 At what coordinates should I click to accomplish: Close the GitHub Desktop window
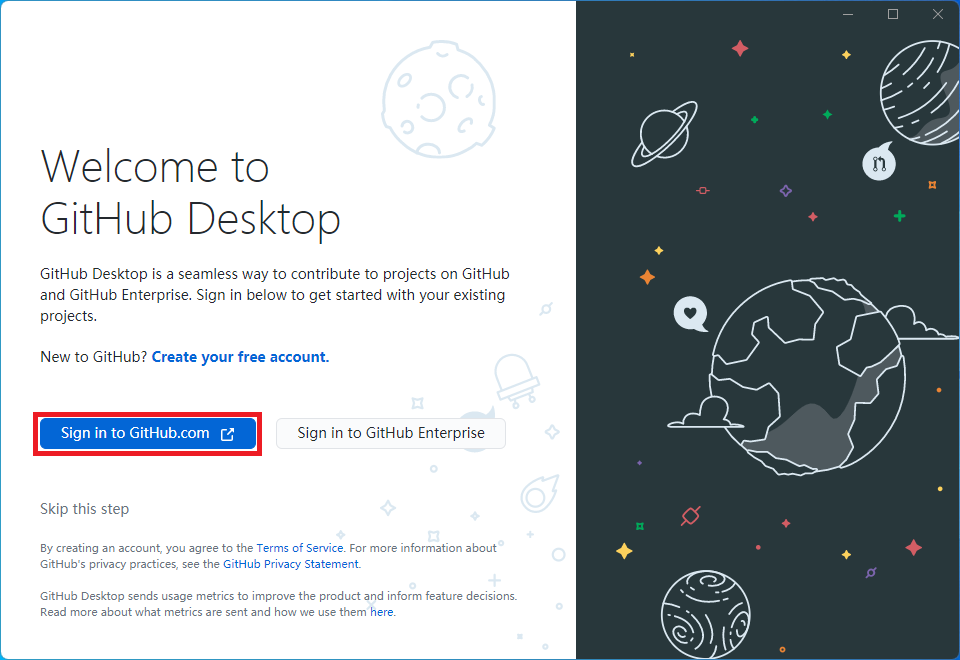coord(937,14)
